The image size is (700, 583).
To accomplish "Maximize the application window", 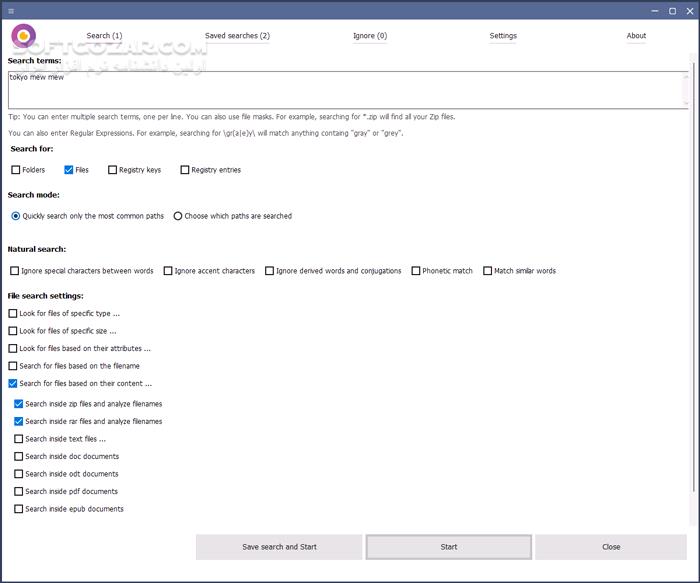I will click(672, 11).
